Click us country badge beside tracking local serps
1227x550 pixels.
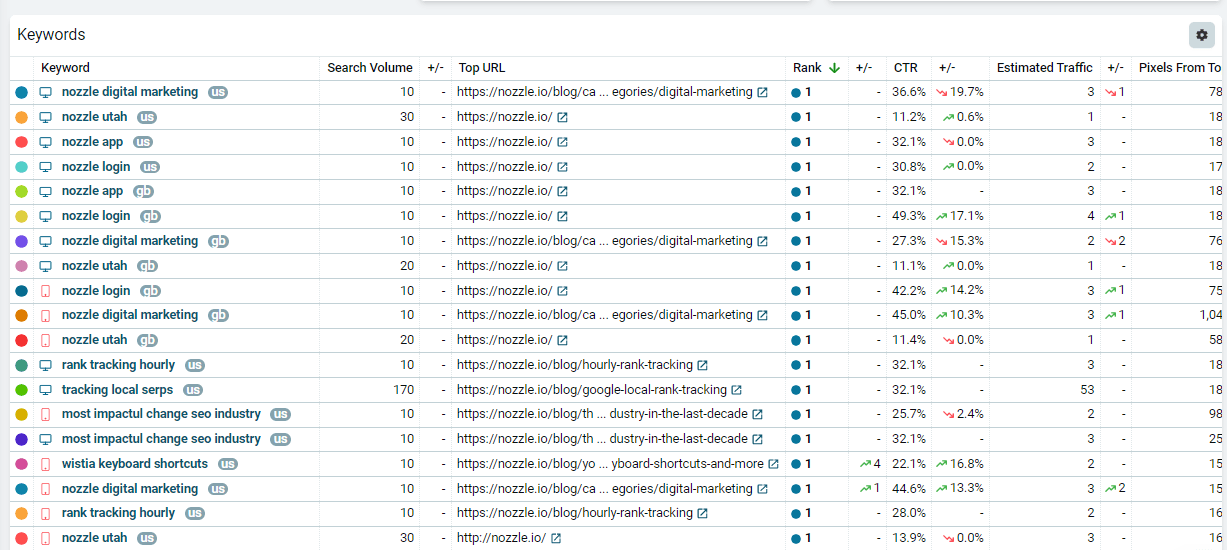193,390
